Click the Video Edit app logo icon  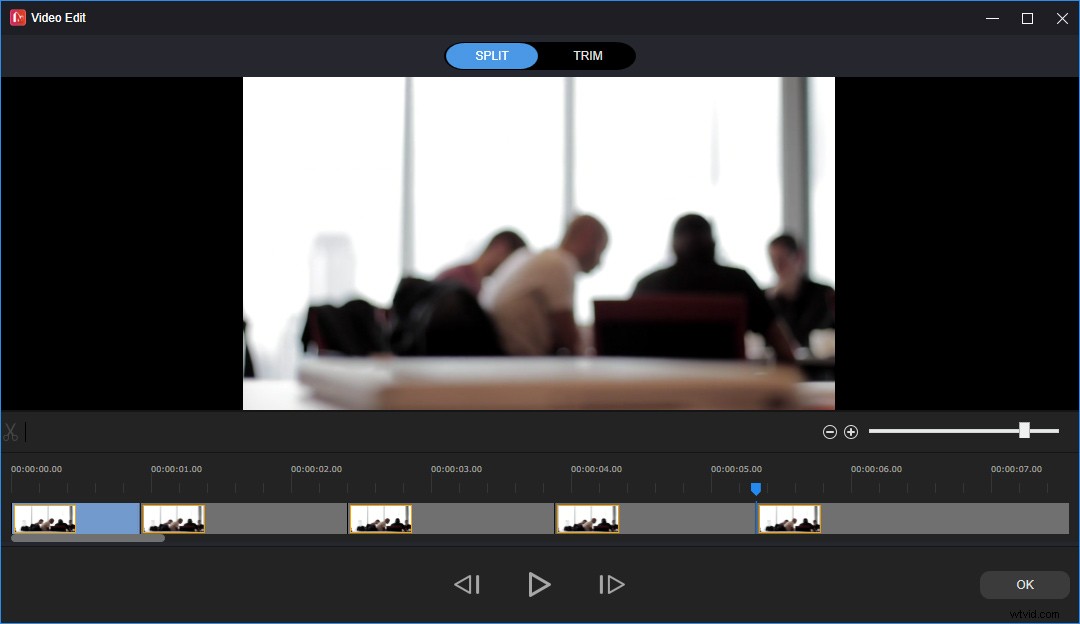coord(16,17)
